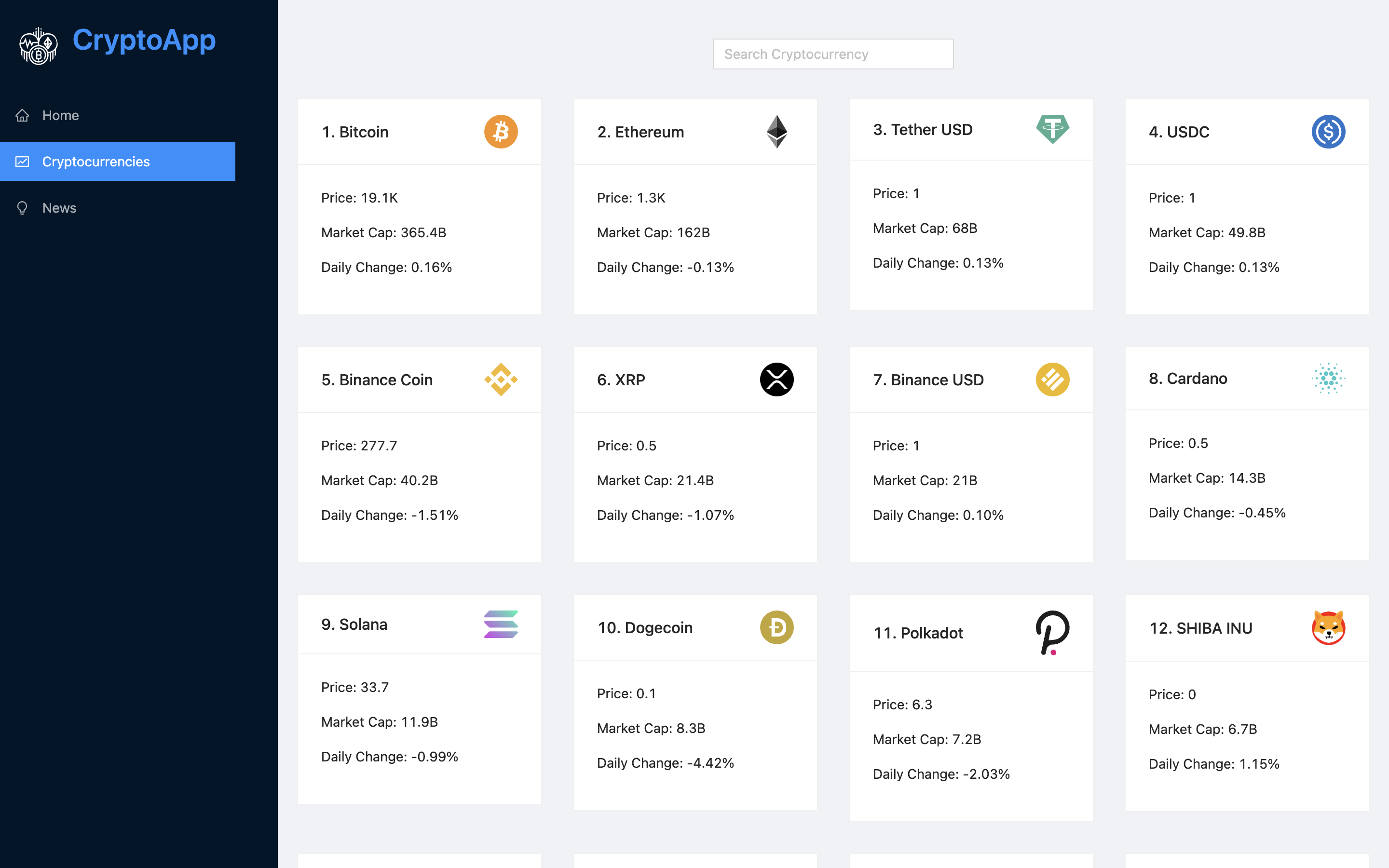Click the Polkadot icon

tap(1052, 633)
